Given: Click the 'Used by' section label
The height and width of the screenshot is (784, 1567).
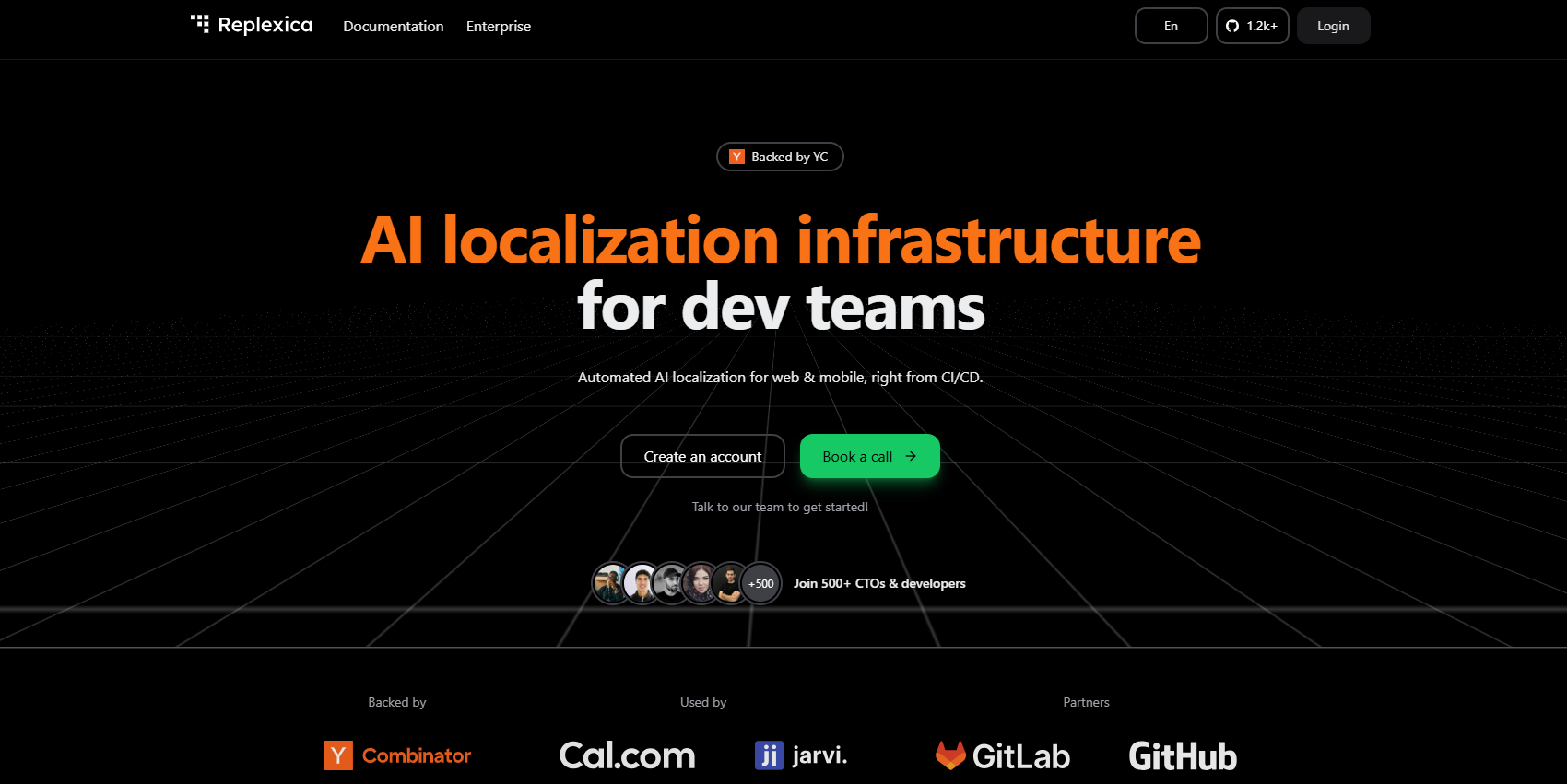Looking at the screenshot, I should [x=703, y=702].
